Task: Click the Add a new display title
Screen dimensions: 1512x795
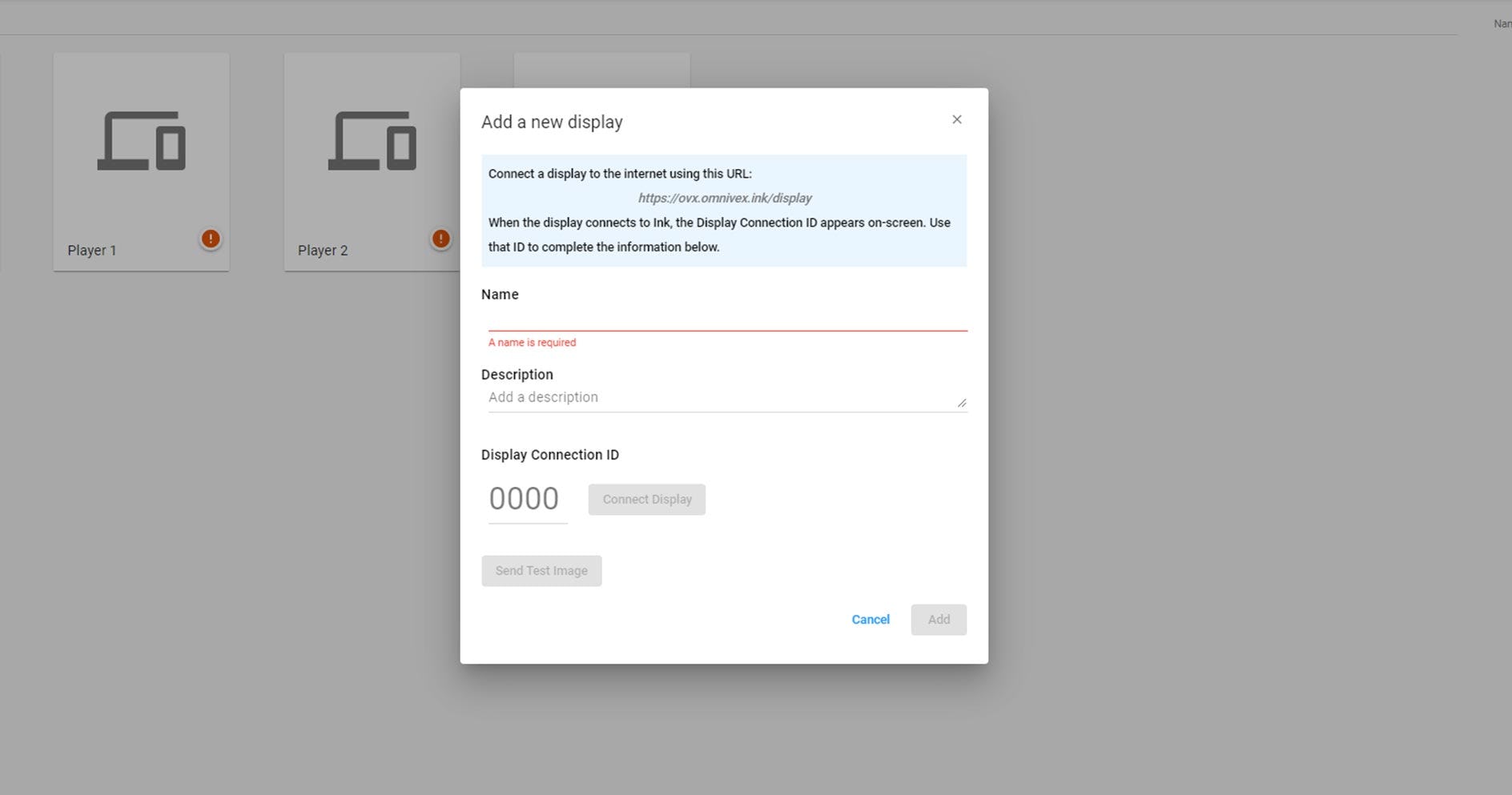Action: click(552, 122)
